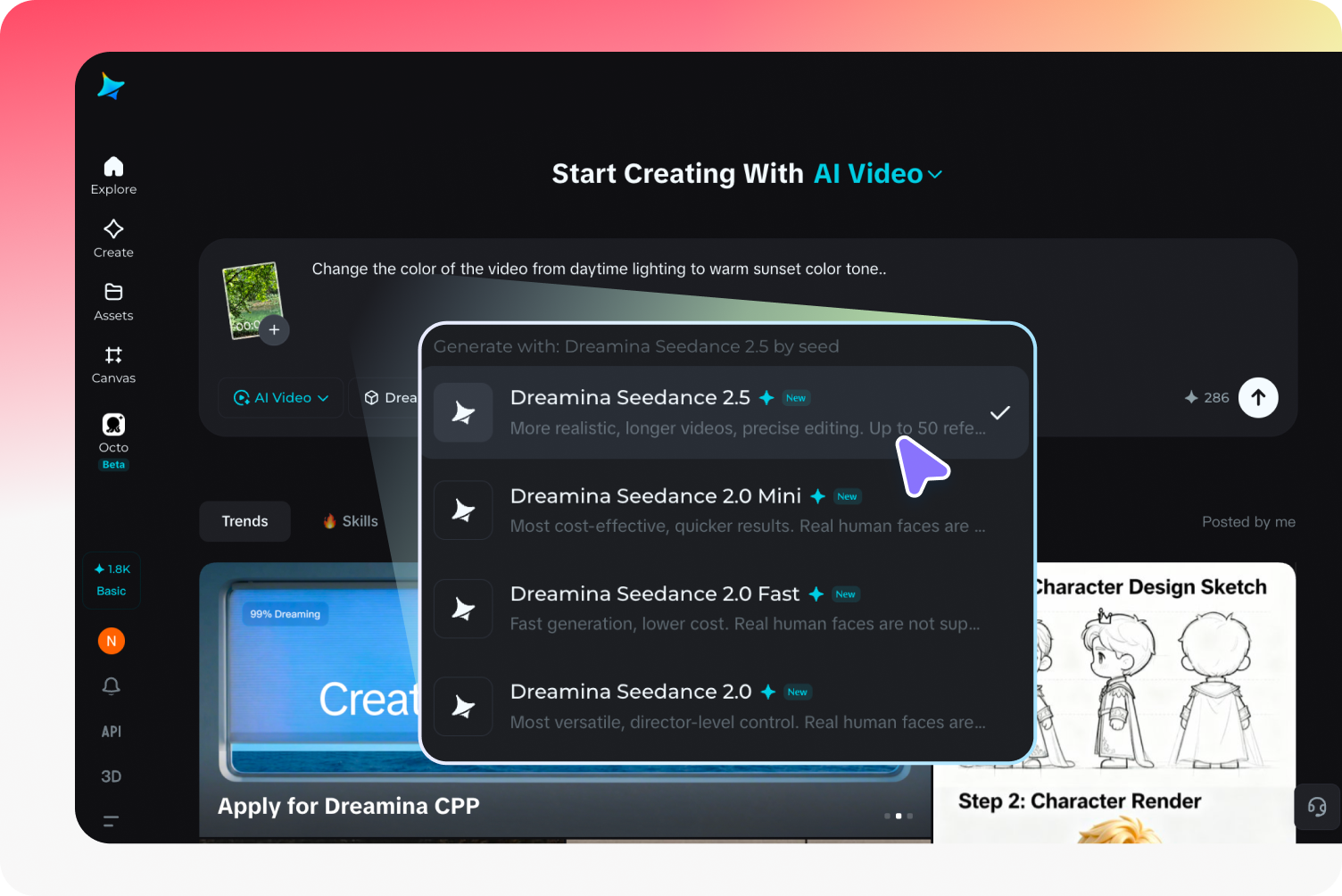Click the 286 credits cost indicator
The image size is (1342, 896).
[x=1206, y=398]
